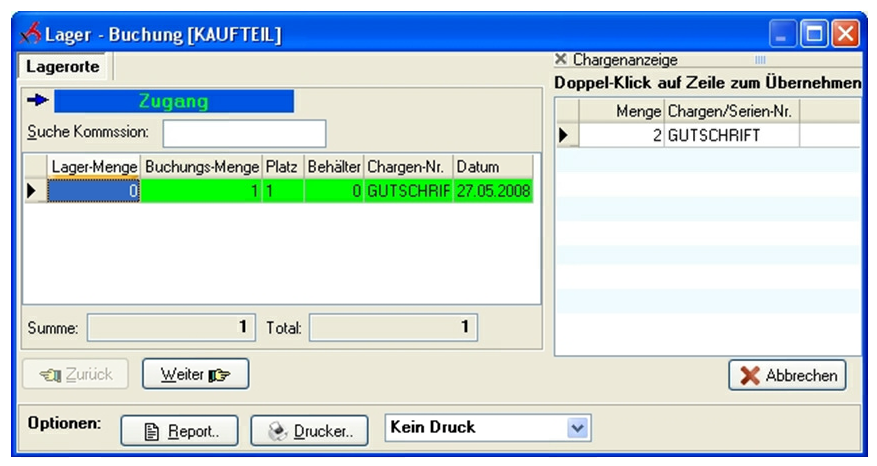Select the Lager-Menge cell with value 0
Image resolution: width=877 pixels, height=466 pixels.
point(93,190)
